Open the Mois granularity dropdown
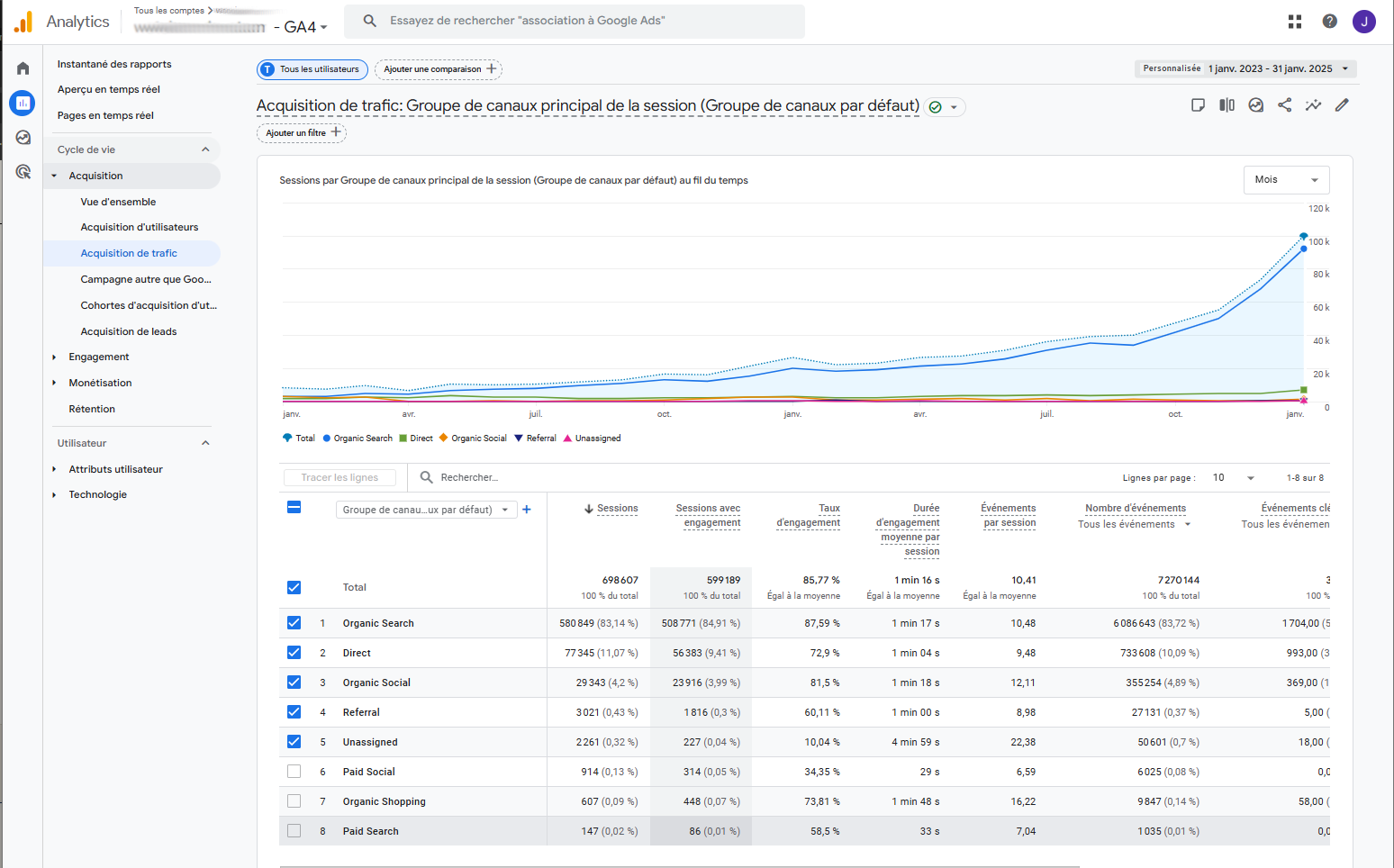Image resolution: width=1394 pixels, height=868 pixels. click(x=1286, y=180)
